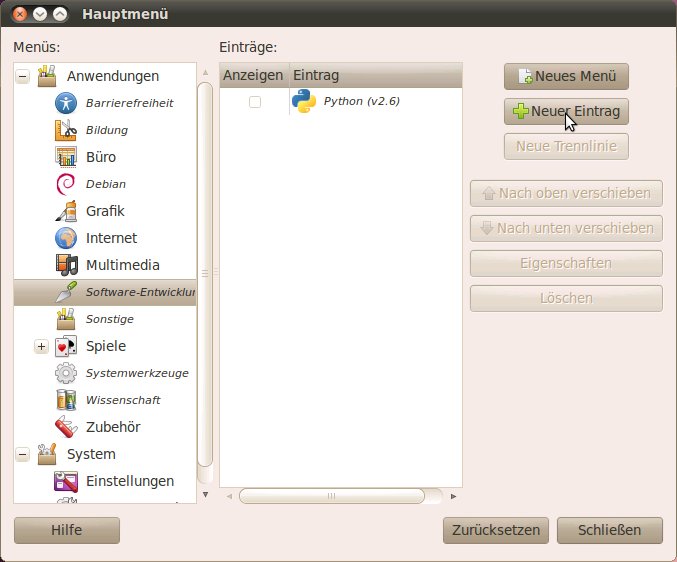Select the Büro category icon
Image resolution: width=677 pixels, height=562 pixels.
click(66, 157)
